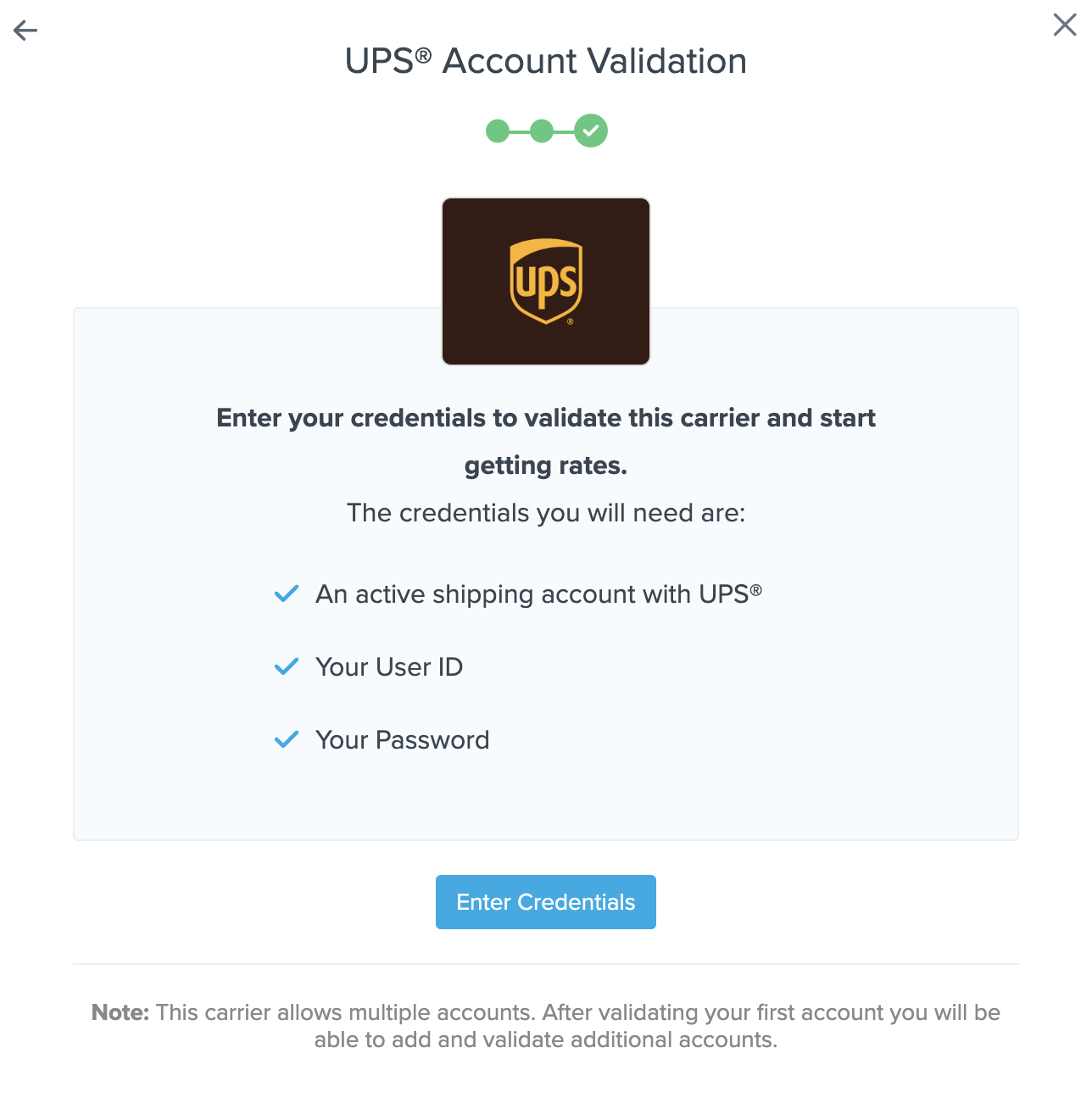Click the bold 'Note:' label
1092x1109 pixels.
(x=120, y=1012)
